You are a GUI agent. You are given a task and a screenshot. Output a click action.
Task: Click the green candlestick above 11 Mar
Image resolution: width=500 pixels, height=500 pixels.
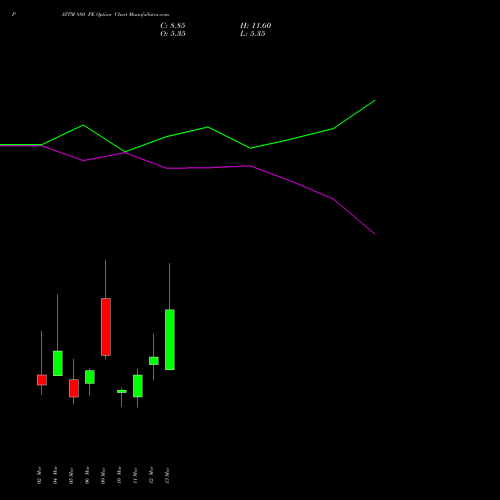(x=138, y=386)
